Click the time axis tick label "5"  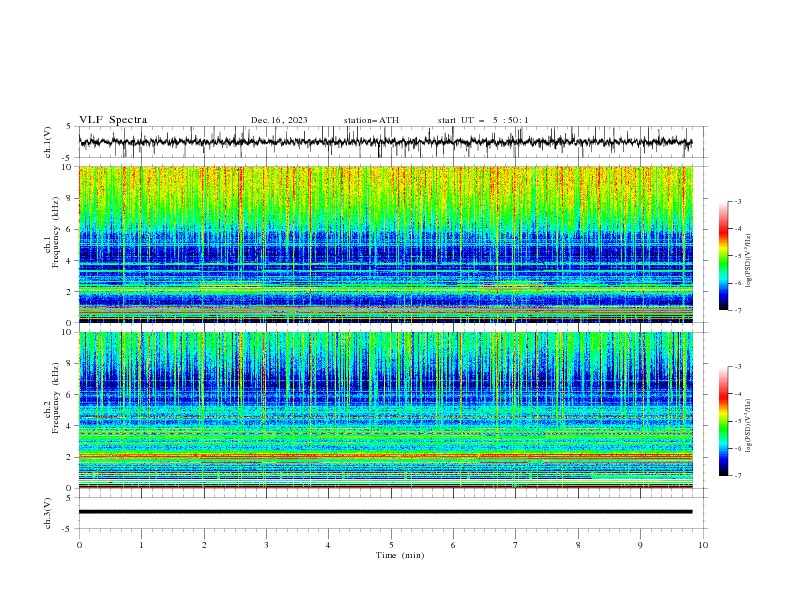391,545
